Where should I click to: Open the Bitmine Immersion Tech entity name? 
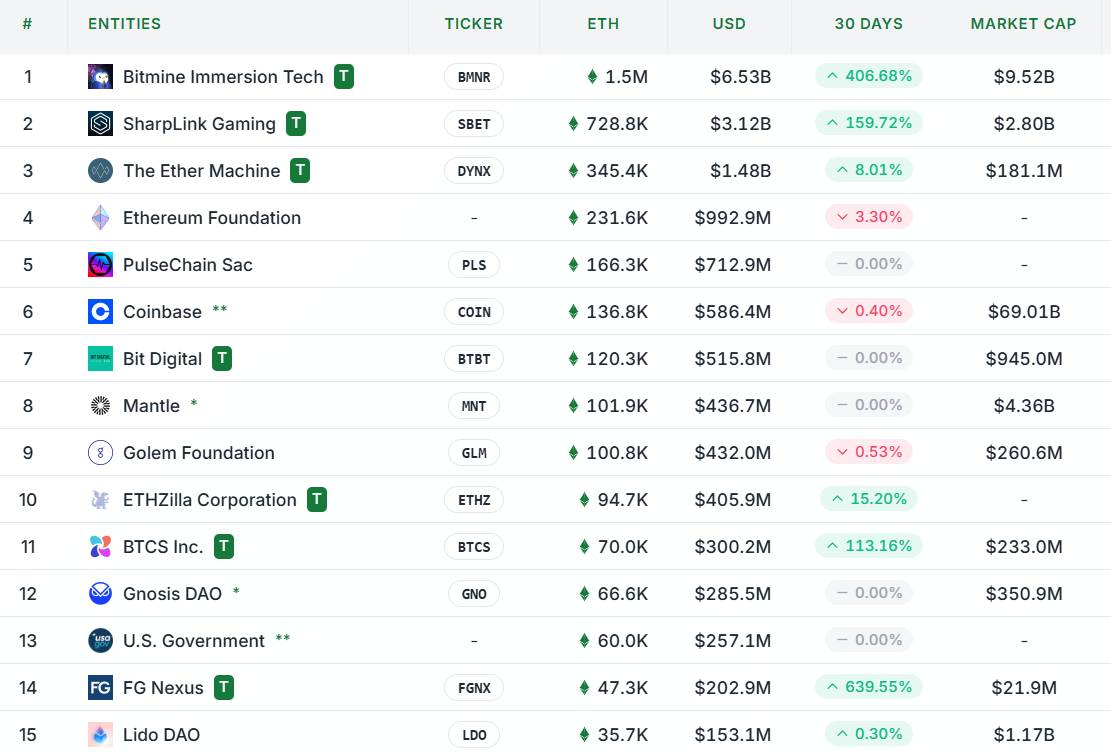point(223,77)
